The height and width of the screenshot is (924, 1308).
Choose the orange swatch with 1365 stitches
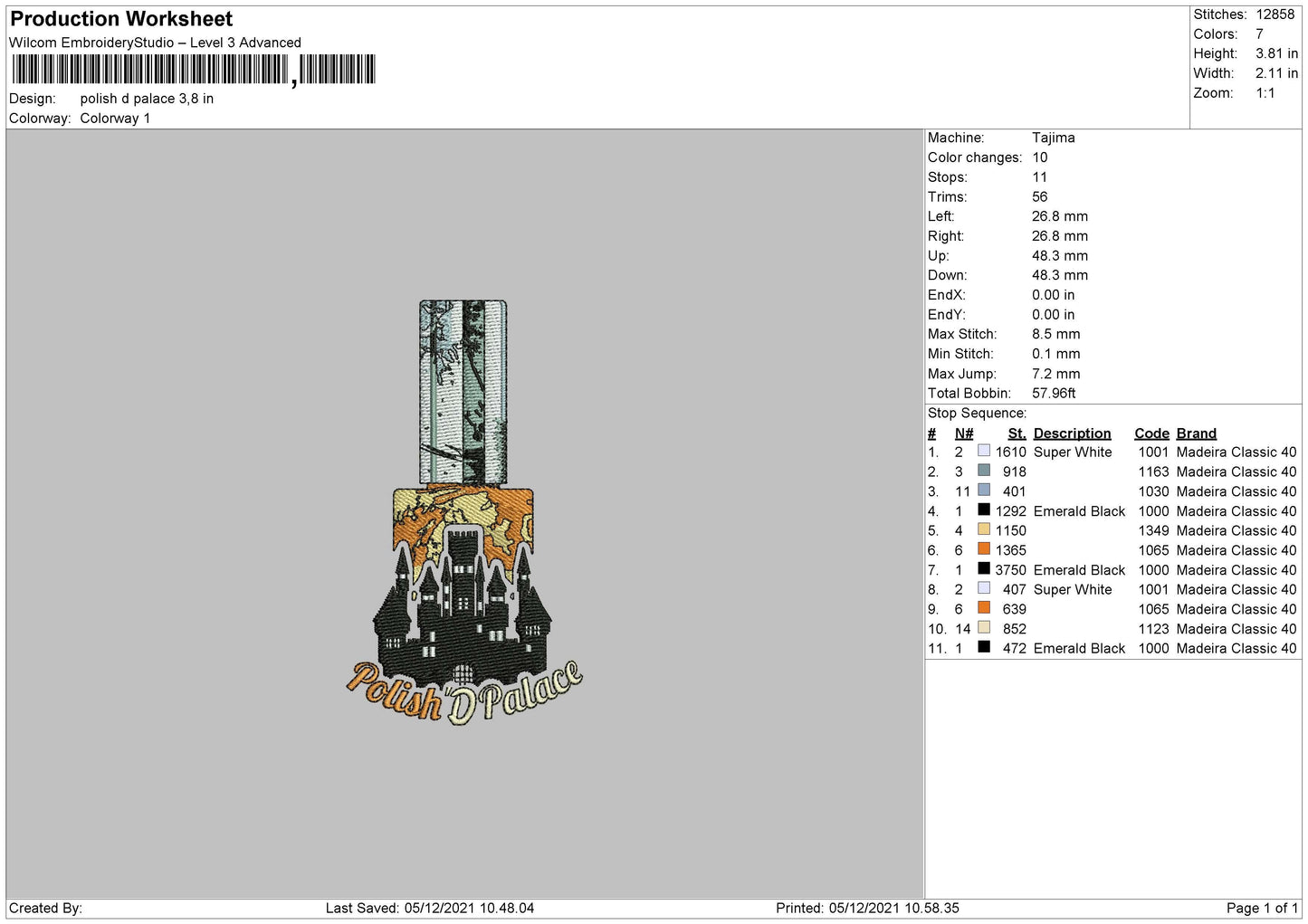coord(984,549)
